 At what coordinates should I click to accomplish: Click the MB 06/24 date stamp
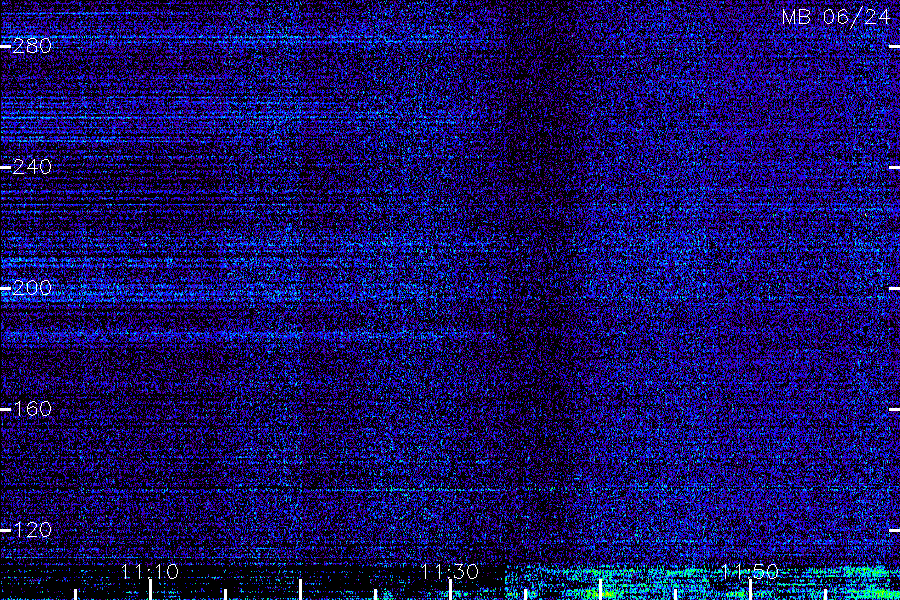(836, 17)
